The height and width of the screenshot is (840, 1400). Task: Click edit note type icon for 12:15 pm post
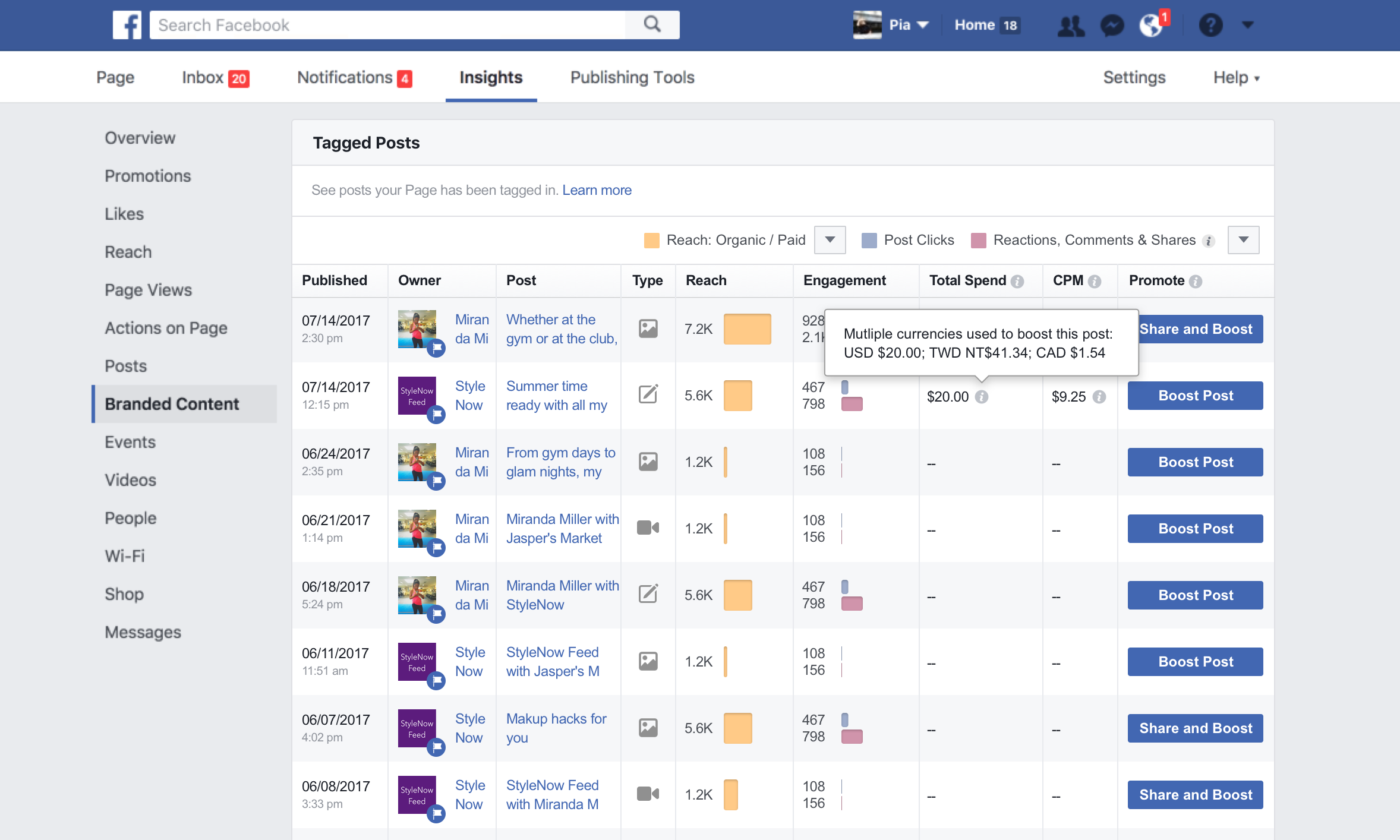pos(648,394)
